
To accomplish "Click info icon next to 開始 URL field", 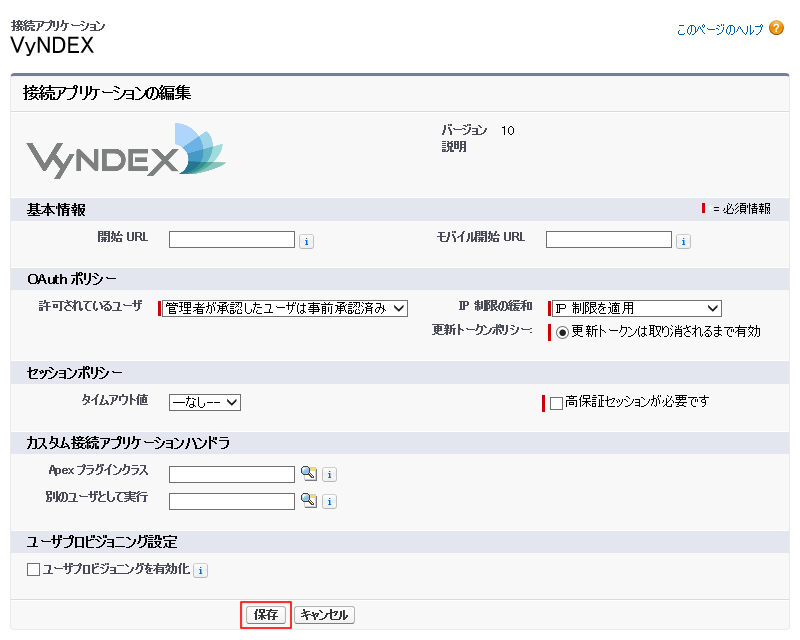I will (x=307, y=241).
